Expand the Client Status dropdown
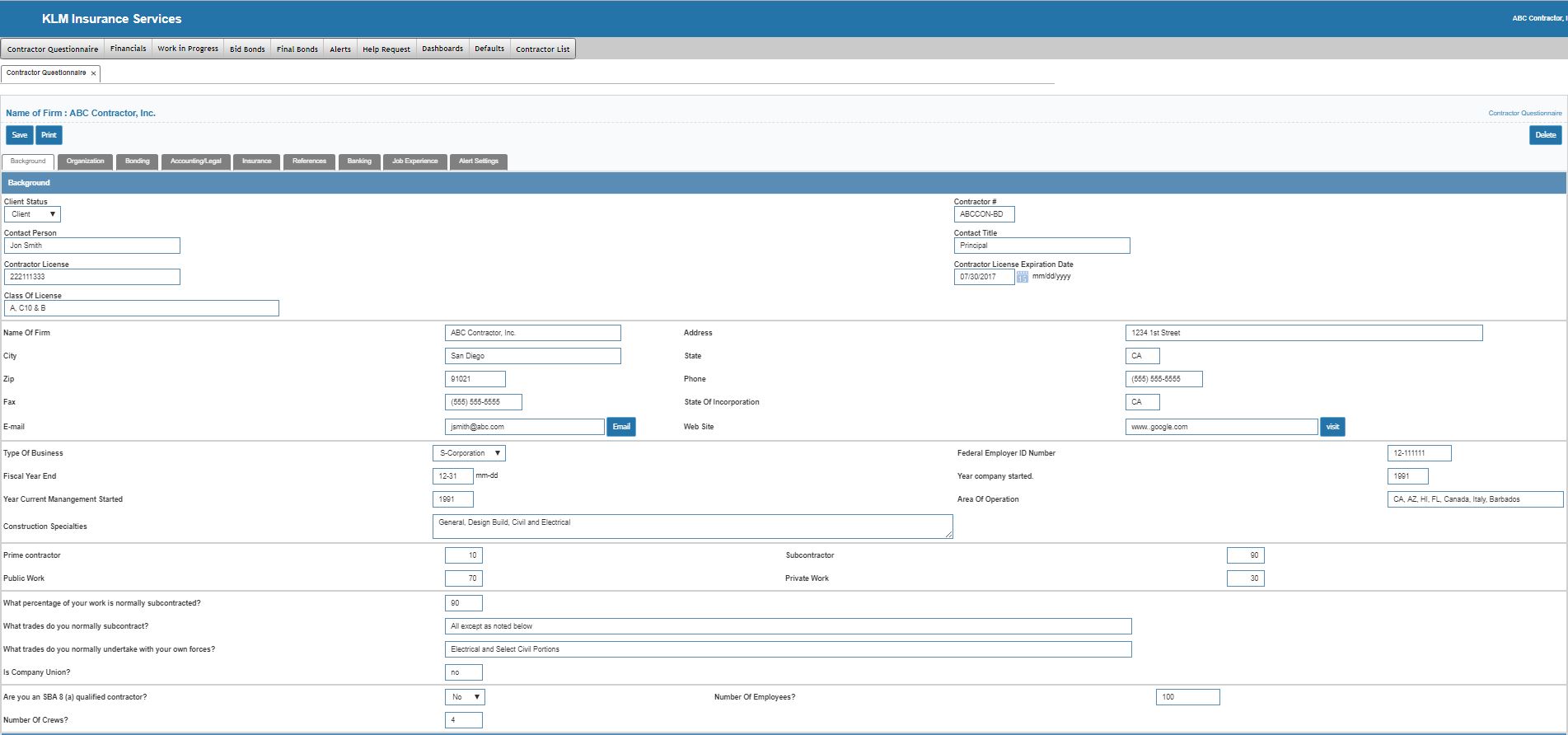This screenshot has width=1568, height=735. click(32, 214)
